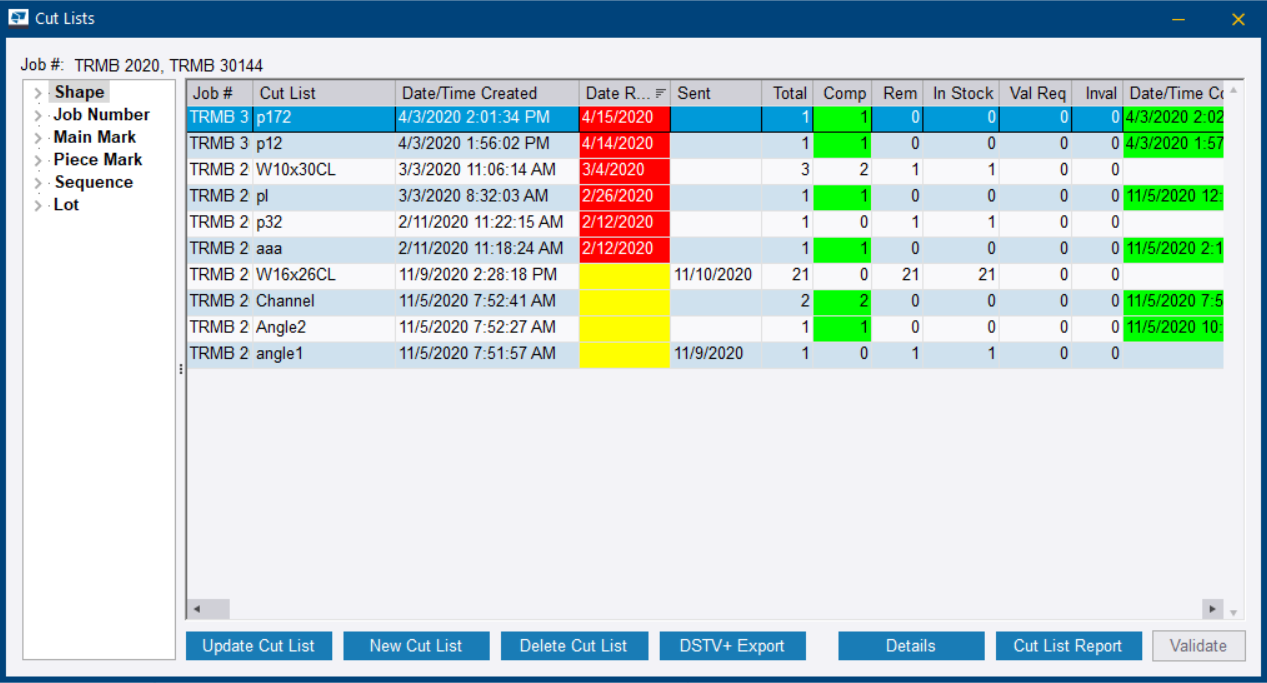The image size is (1267, 683).
Task: Click the Total column header
Action: click(x=789, y=92)
